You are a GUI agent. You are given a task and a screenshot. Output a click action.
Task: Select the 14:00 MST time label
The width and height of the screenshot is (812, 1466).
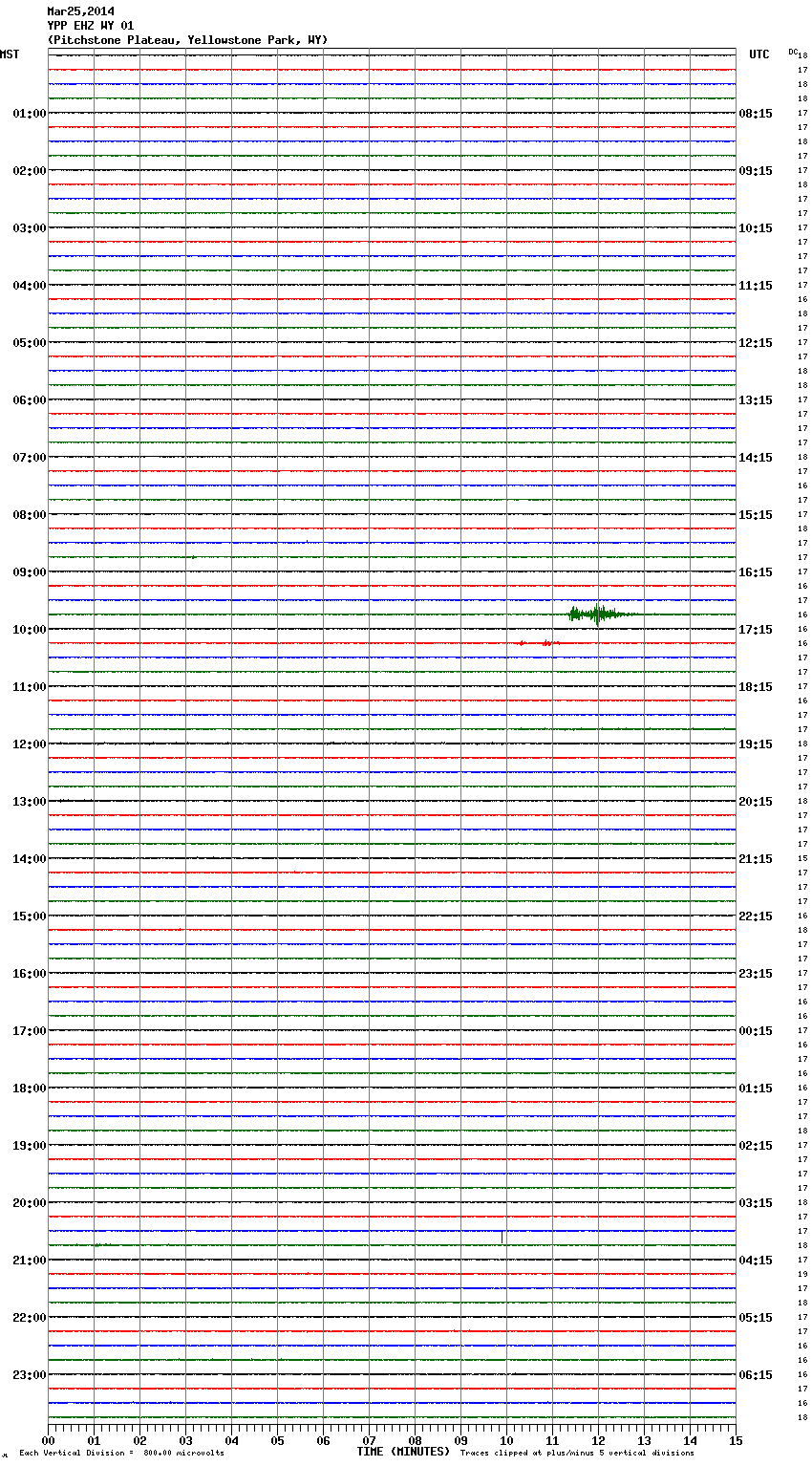coord(29,859)
